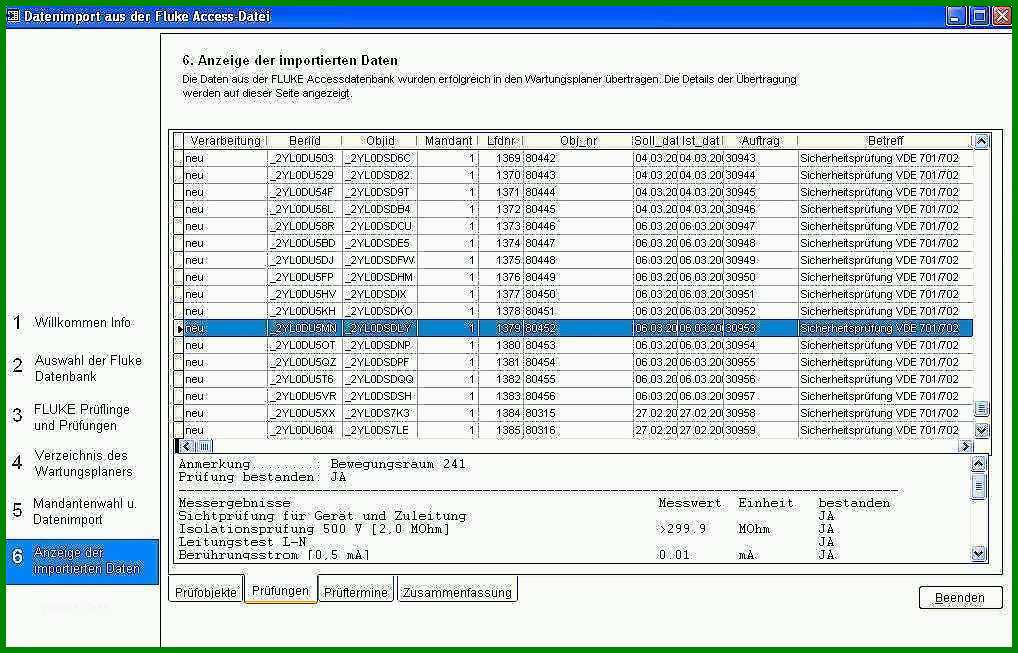This screenshot has height=653, width=1018.
Task: Click Lfdnr cell 1384
Action: pyautogui.click(x=501, y=413)
